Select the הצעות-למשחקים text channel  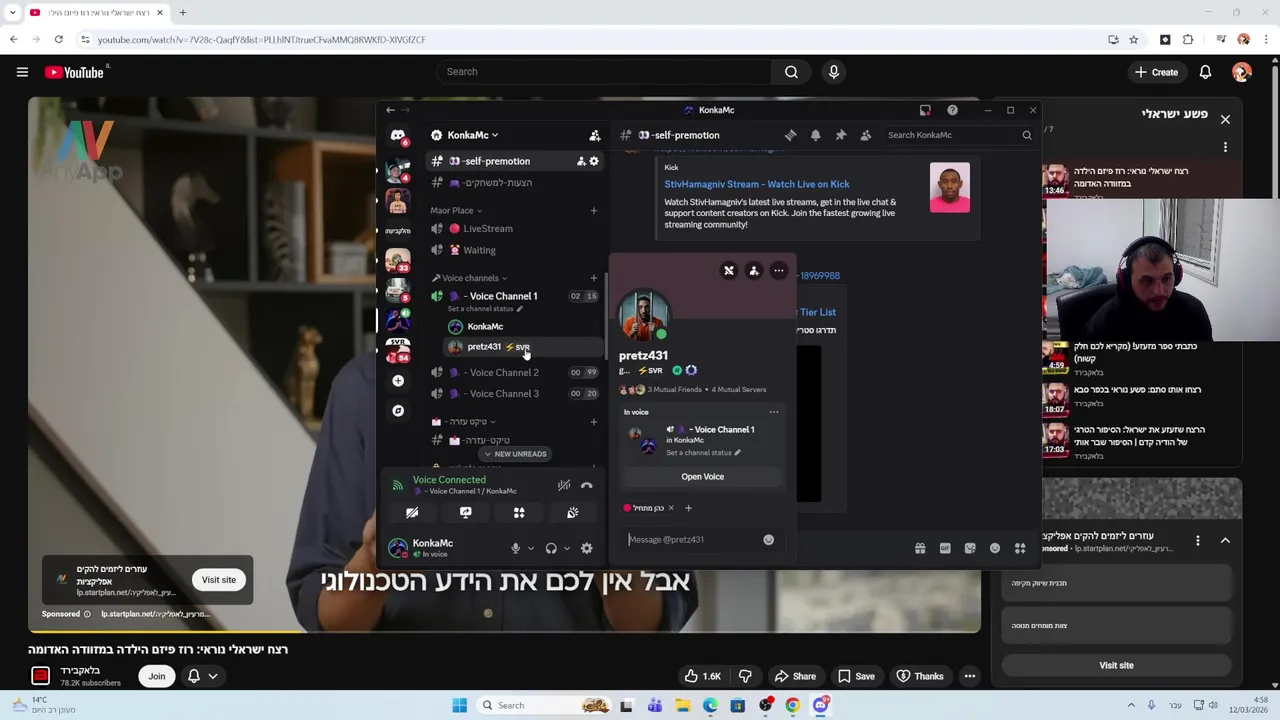click(516, 183)
